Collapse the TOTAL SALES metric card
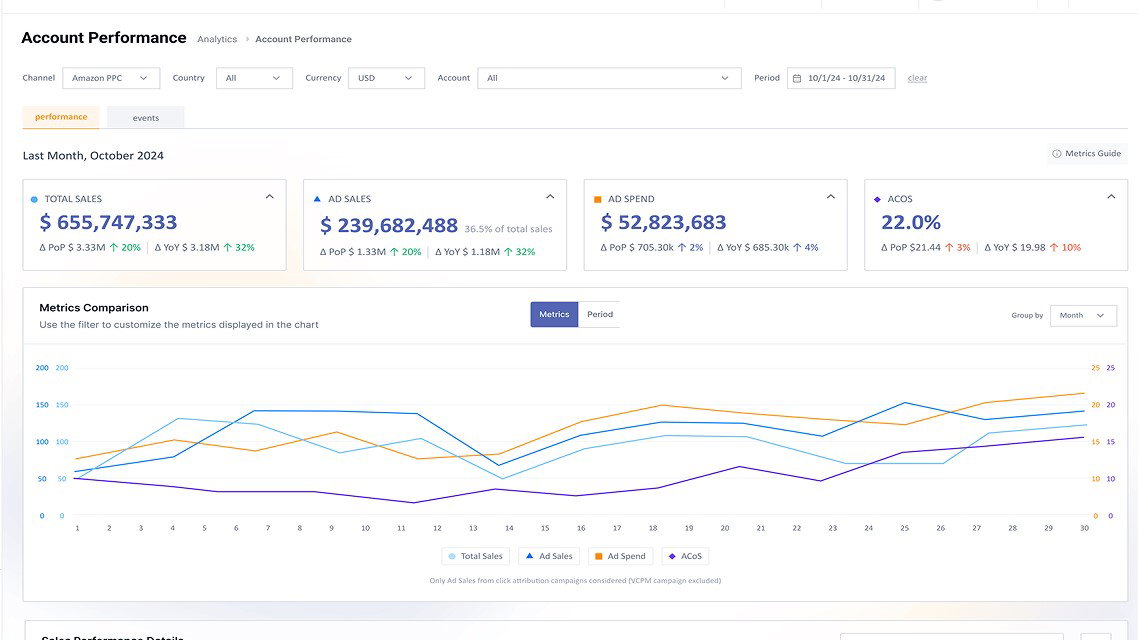Screen dimensions: 1138x640 click(268, 196)
